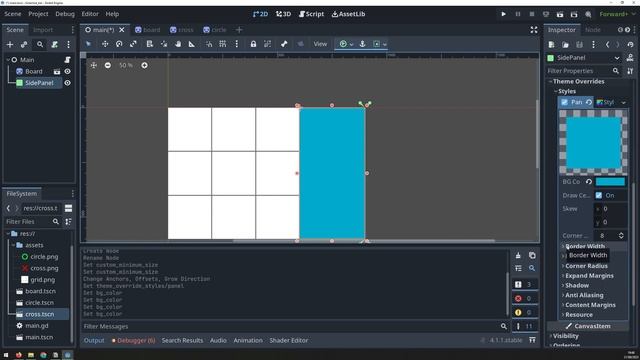The height and width of the screenshot is (360, 640).
Task: Select the Ruler Mode tool
Action: 192,44
